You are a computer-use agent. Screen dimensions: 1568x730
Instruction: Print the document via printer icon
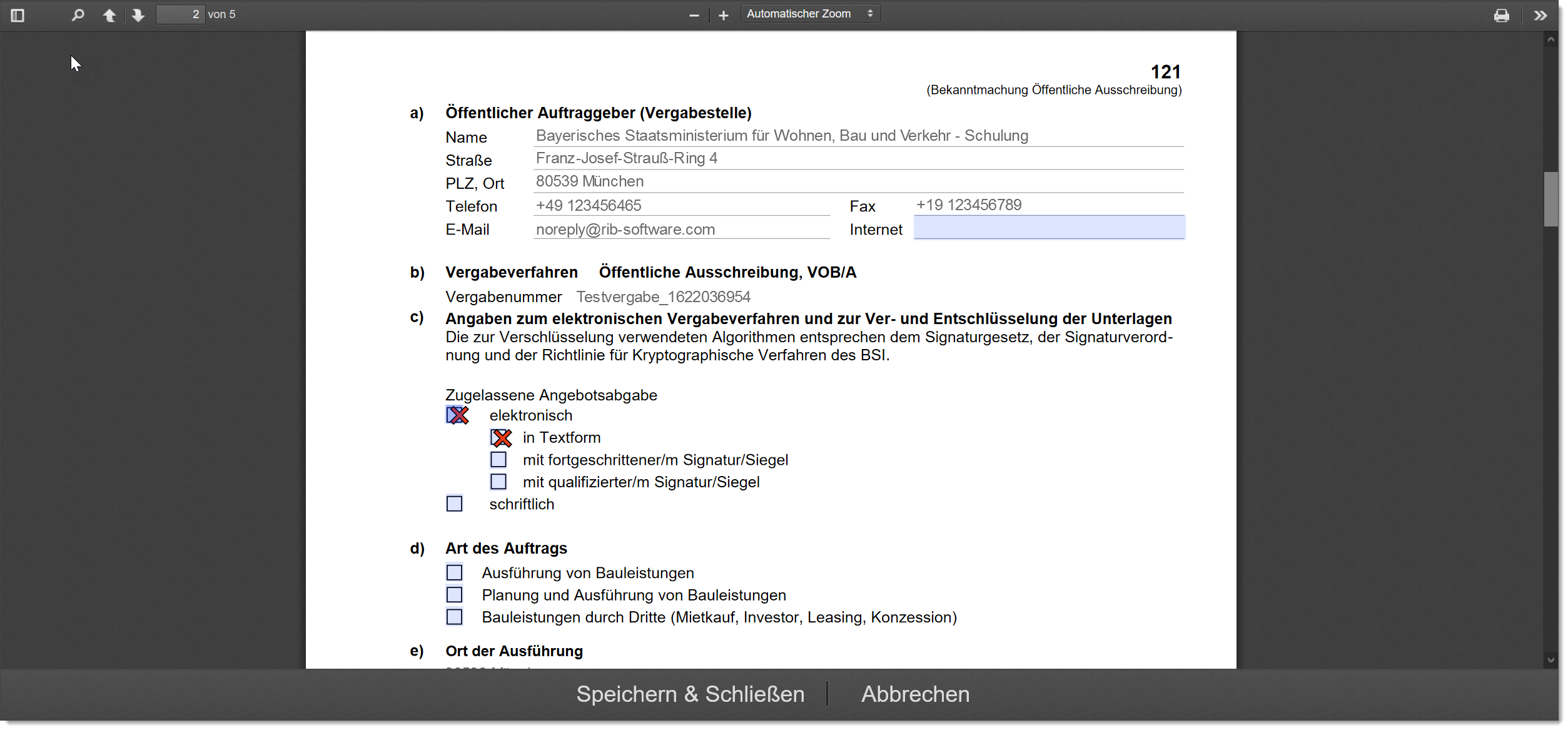coord(1502,15)
